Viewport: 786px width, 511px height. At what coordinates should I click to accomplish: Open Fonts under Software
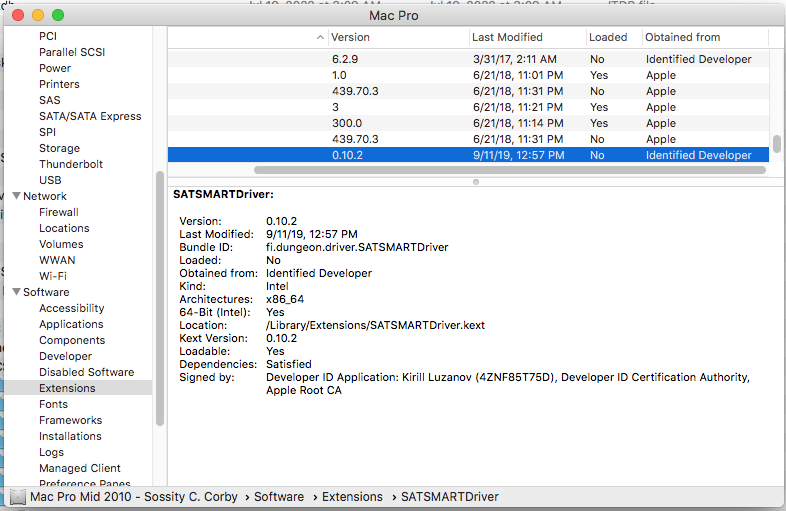click(x=53, y=404)
